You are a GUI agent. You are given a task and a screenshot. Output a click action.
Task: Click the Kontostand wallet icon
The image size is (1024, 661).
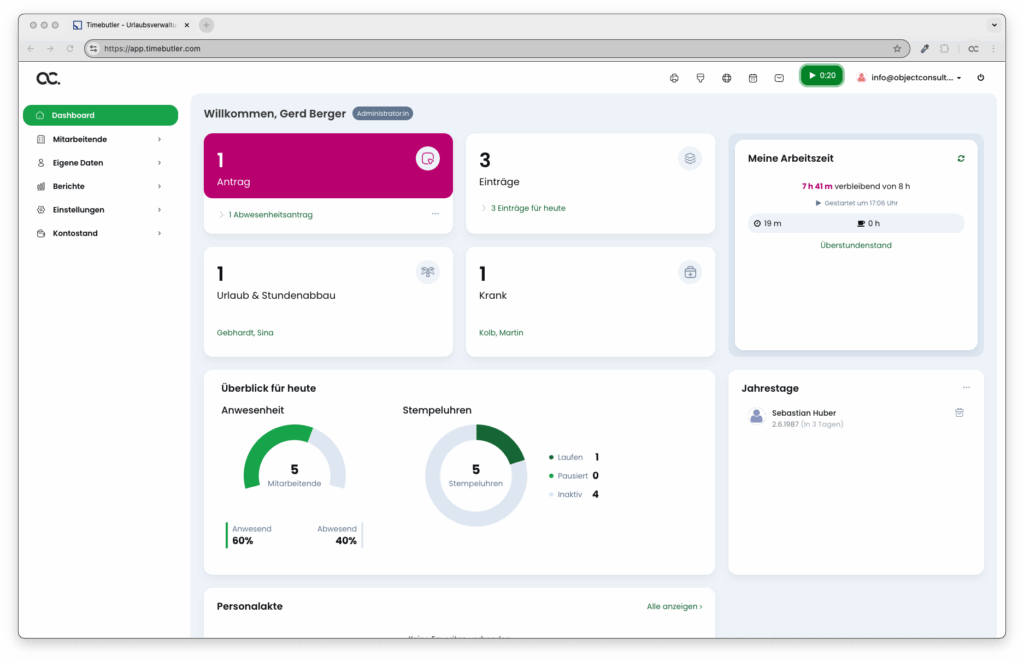point(40,233)
